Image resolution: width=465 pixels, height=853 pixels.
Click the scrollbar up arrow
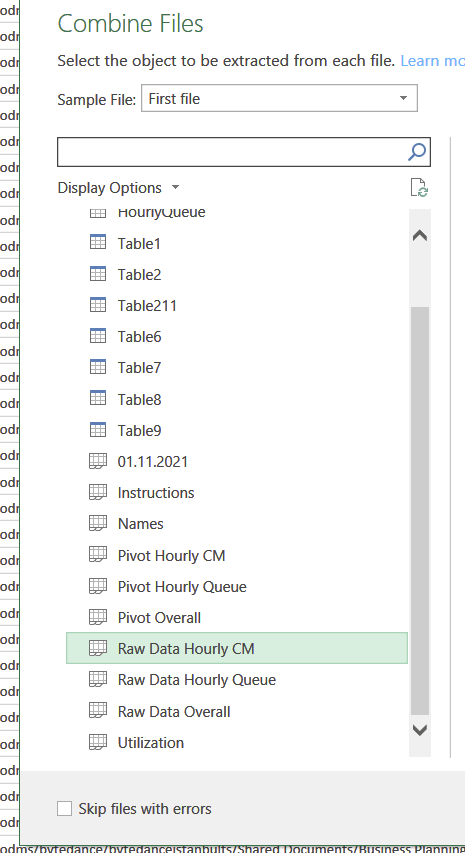coord(419,236)
